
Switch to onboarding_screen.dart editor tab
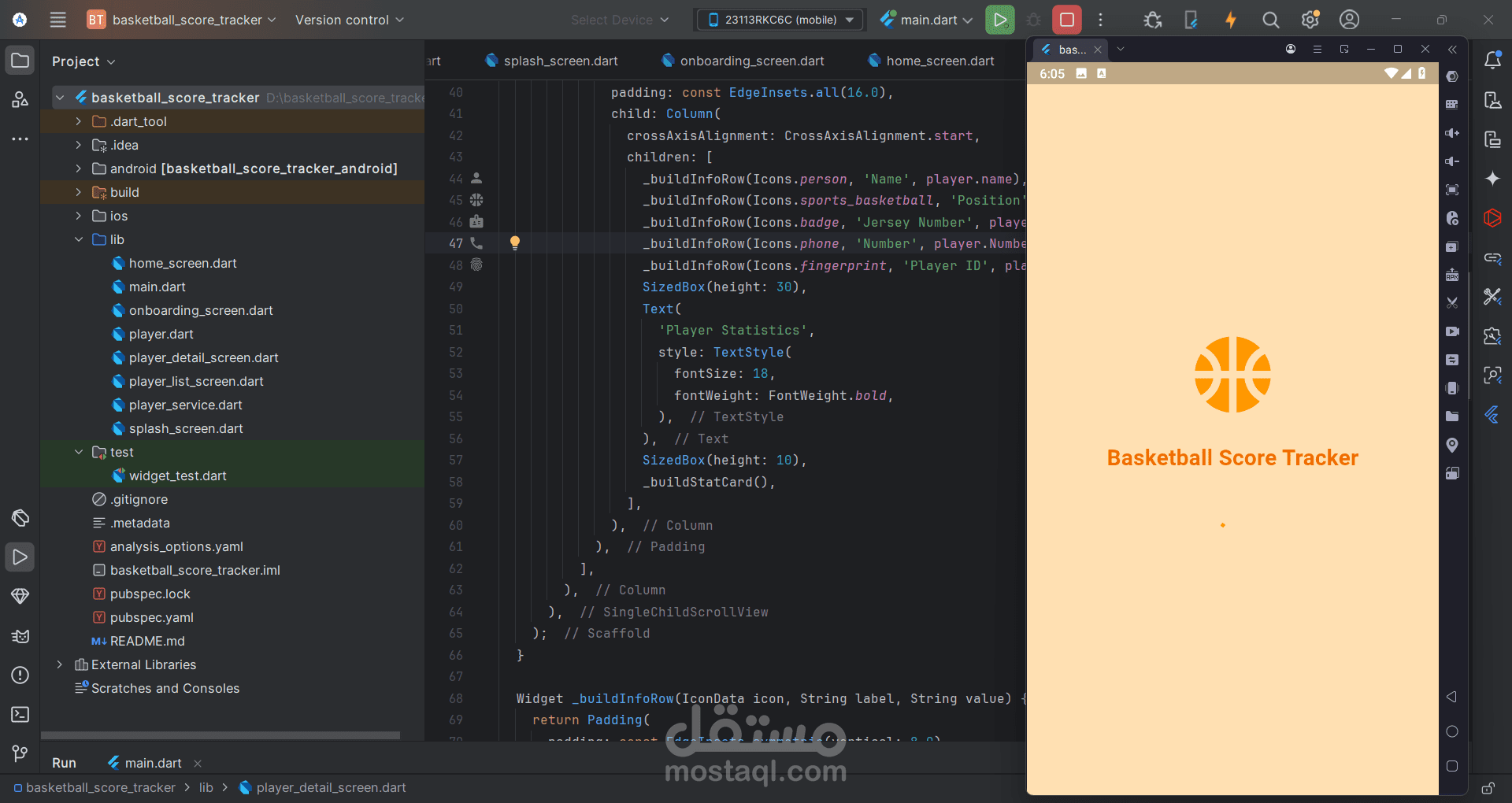coord(743,61)
